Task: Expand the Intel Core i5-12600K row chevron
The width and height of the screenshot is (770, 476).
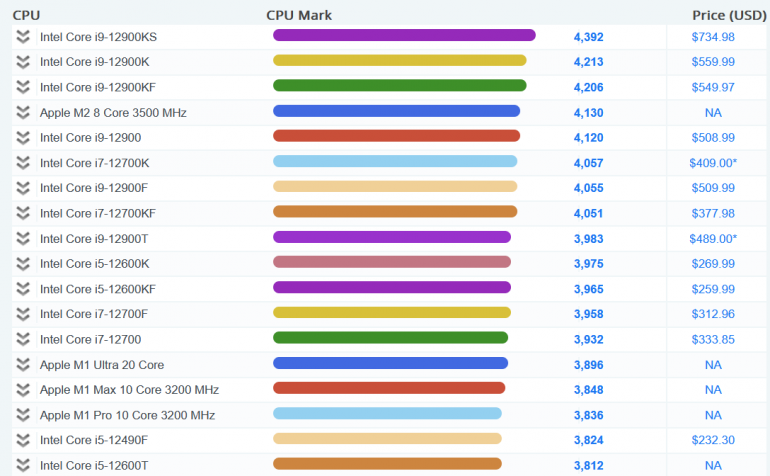Action: (x=23, y=264)
